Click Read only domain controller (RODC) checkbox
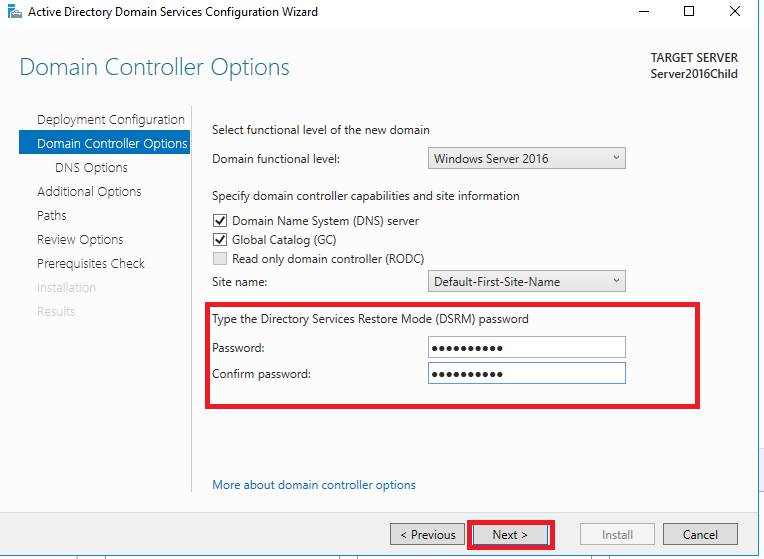This screenshot has width=764, height=559. pyautogui.click(x=220, y=258)
